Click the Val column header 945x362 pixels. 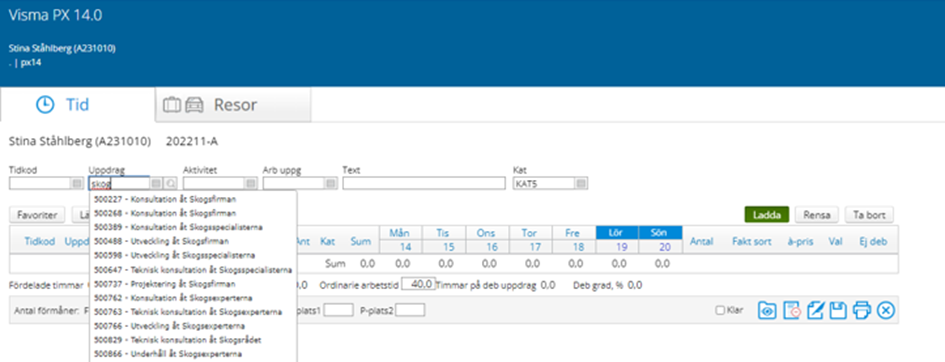click(835, 241)
